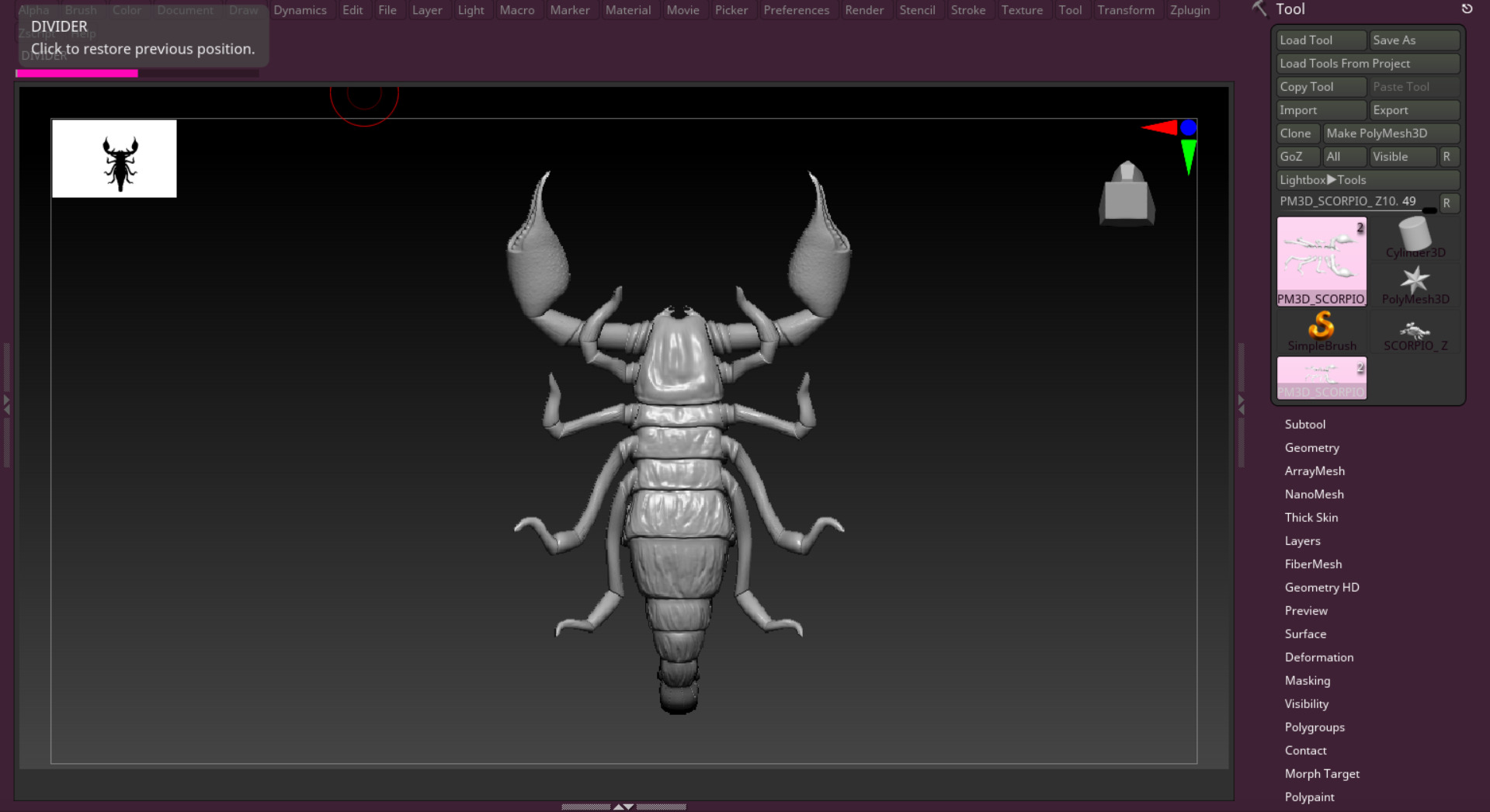The height and width of the screenshot is (812, 1490).
Task: Open the Morph Target section
Action: pyautogui.click(x=1322, y=773)
